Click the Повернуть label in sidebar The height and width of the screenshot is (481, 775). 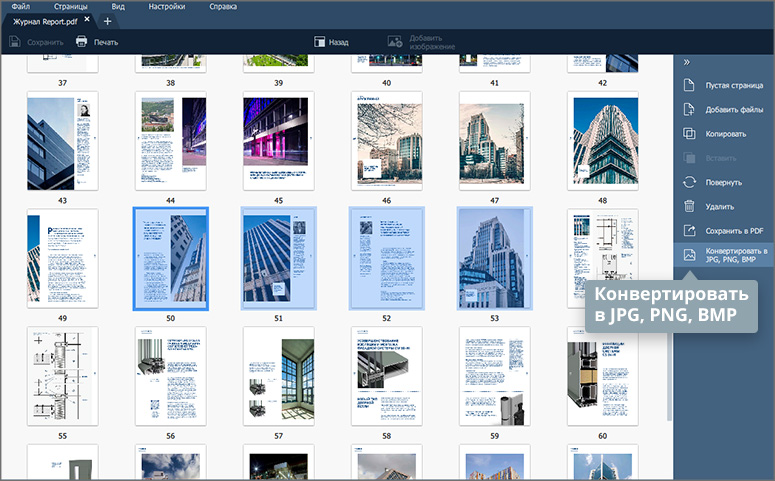[724, 182]
